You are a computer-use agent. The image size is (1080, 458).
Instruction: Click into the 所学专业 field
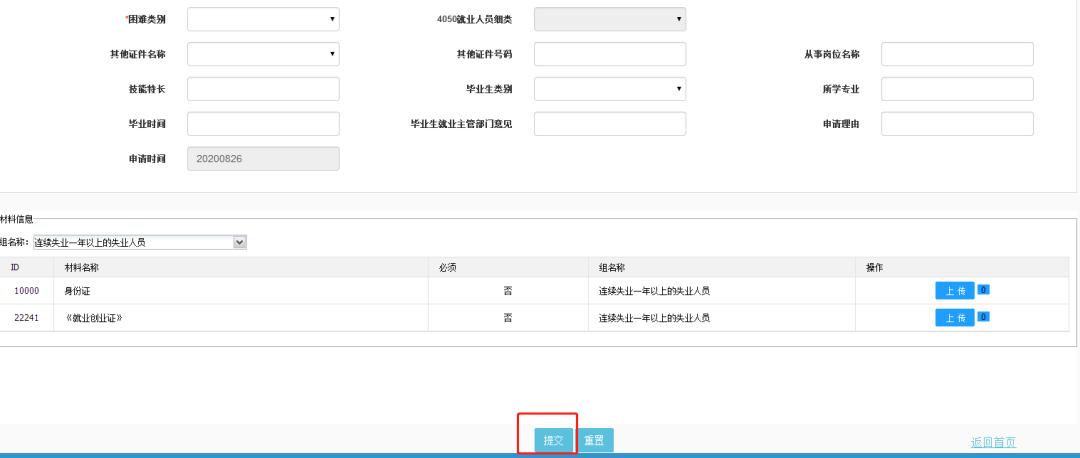tap(956, 89)
